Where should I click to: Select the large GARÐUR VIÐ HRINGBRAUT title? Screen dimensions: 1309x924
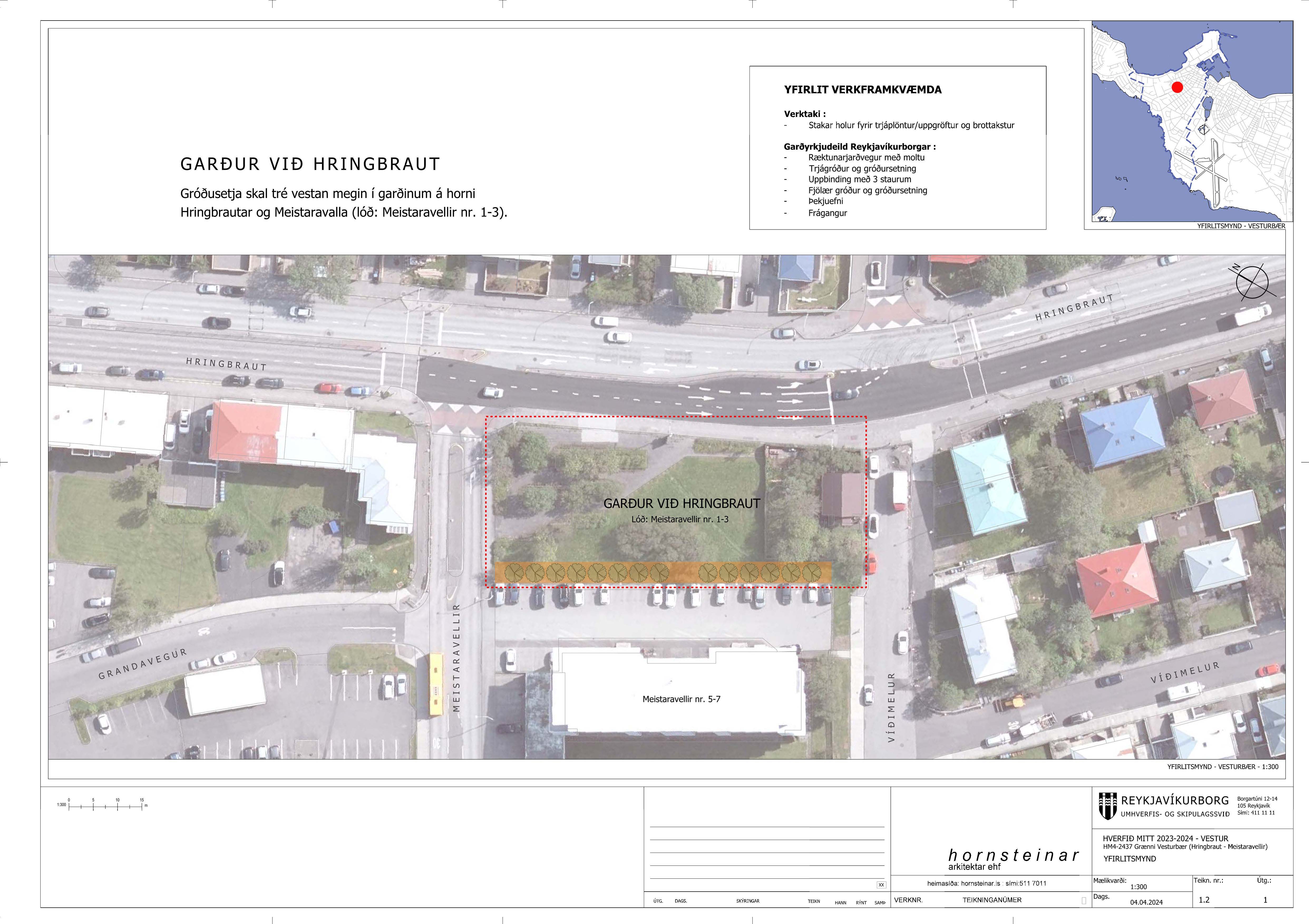click(310, 164)
